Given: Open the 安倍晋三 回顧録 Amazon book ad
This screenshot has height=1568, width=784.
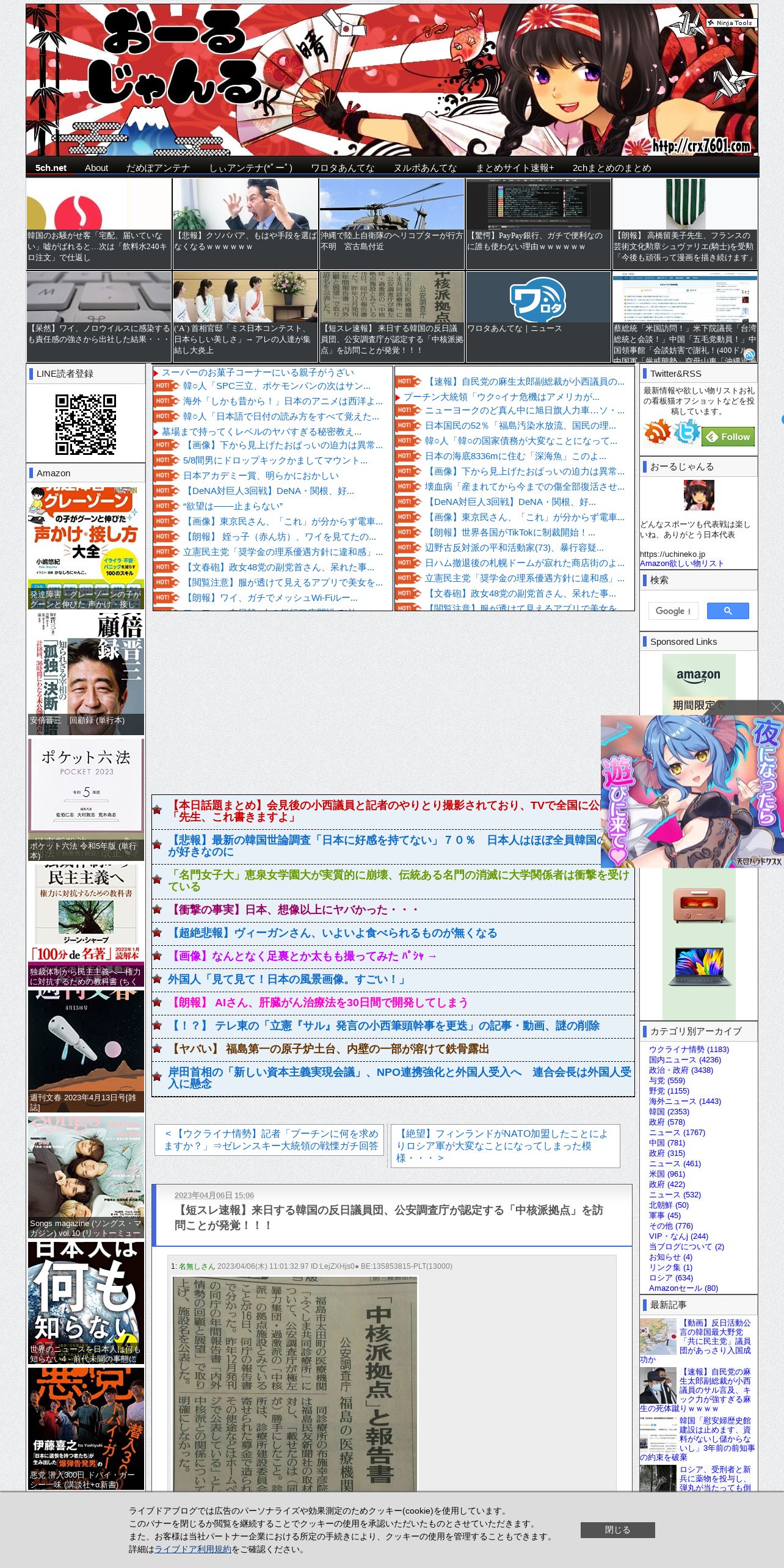Looking at the screenshot, I should click(86, 673).
